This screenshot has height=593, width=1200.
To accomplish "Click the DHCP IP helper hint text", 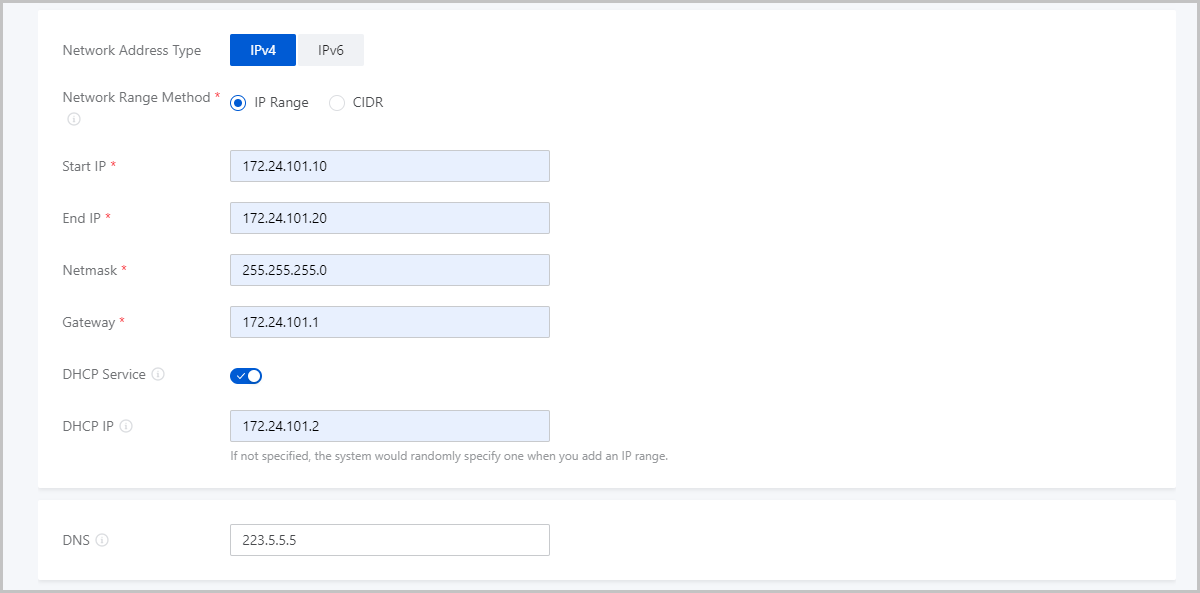I will click(x=448, y=456).
